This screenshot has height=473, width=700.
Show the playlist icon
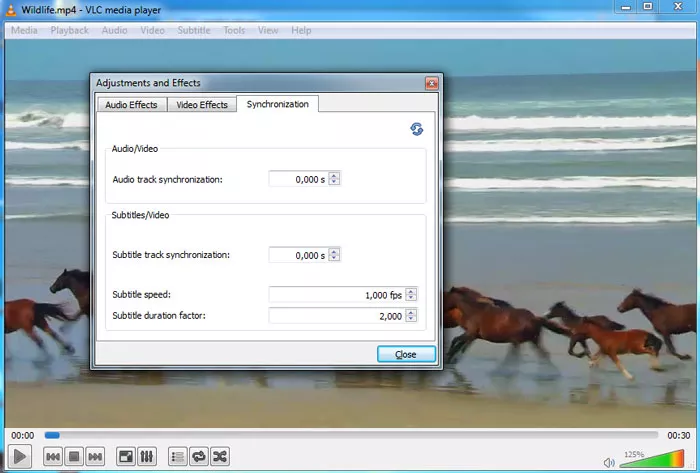pos(178,456)
